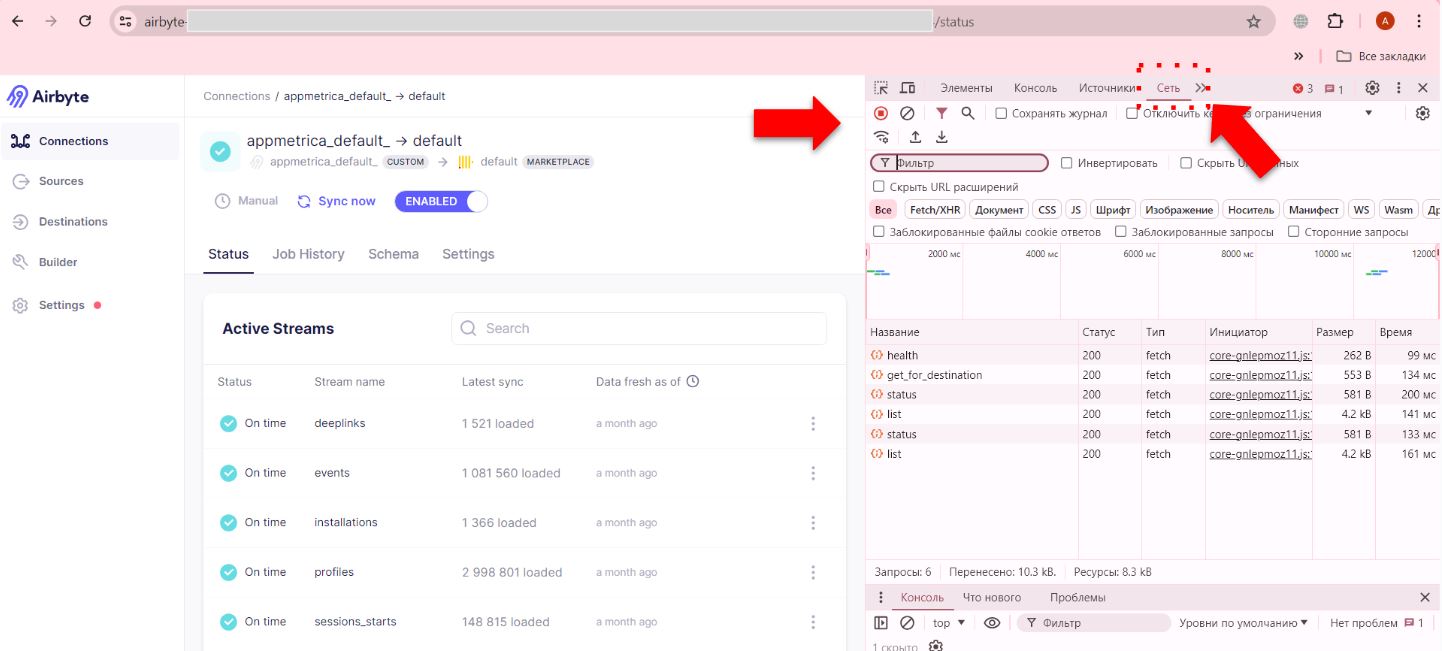
Task: Switch to the Job History tab
Action: click(x=308, y=254)
